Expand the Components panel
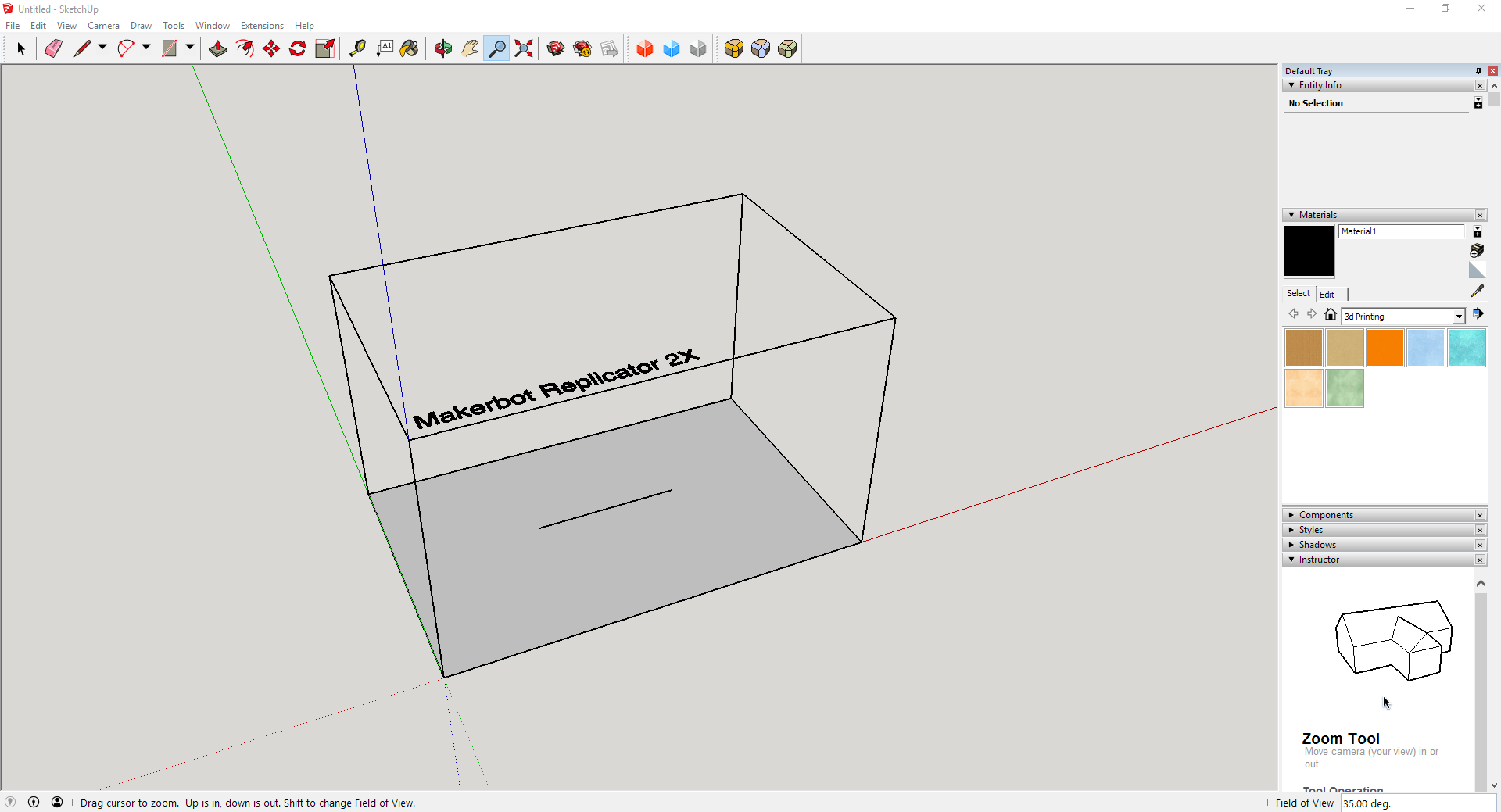This screenshot has width=1501, height=812. (x=1291, y=515)
